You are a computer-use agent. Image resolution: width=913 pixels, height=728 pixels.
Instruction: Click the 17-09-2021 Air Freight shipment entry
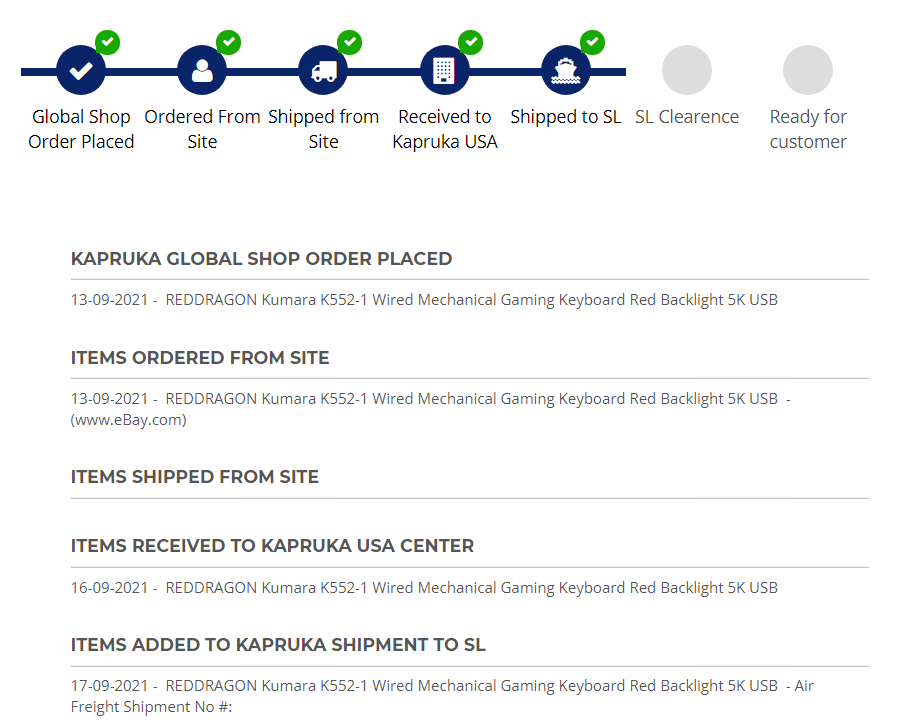tap(442, 696)
